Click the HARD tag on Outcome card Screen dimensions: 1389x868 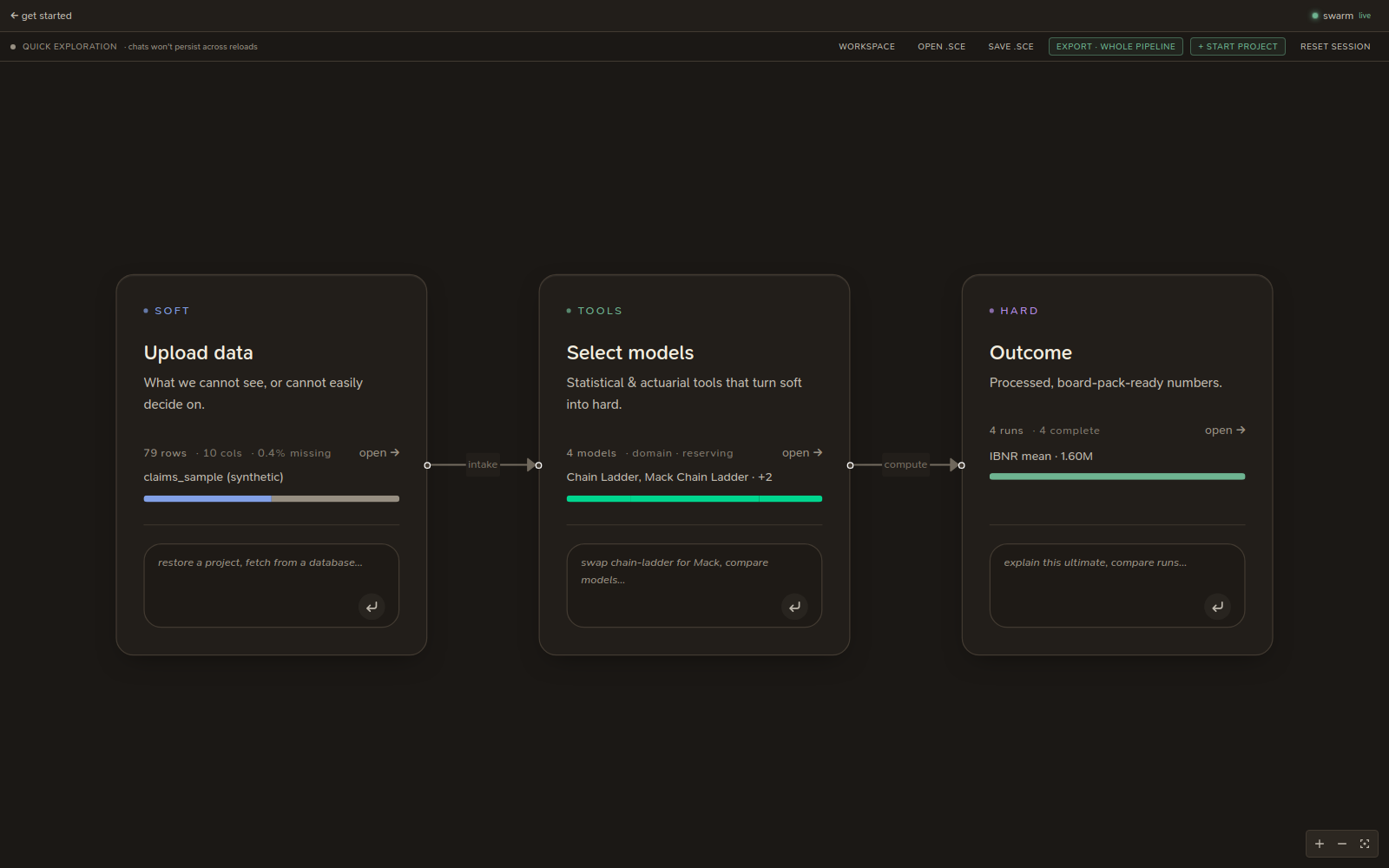[1018, 311]
